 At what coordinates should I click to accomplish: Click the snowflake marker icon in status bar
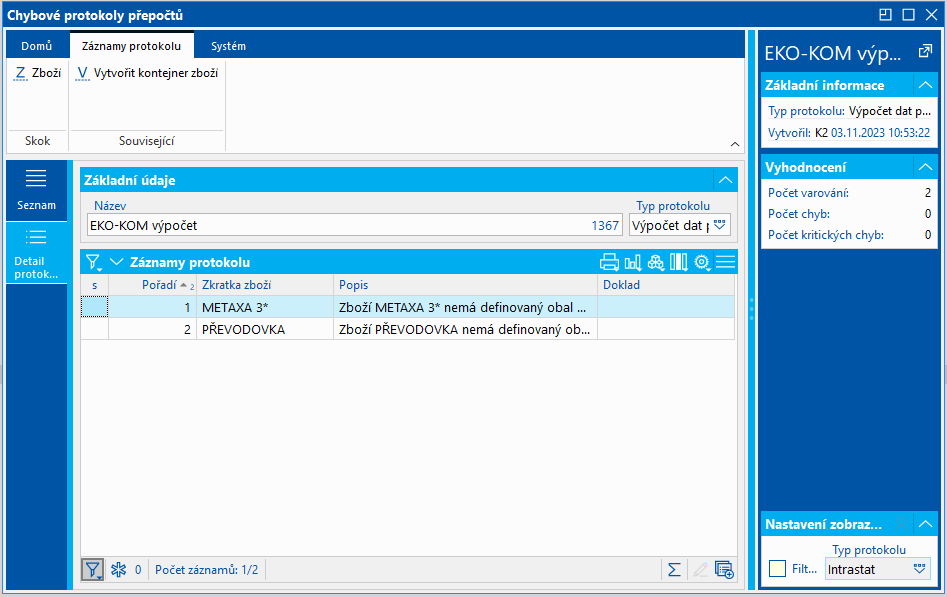point(118,570)
